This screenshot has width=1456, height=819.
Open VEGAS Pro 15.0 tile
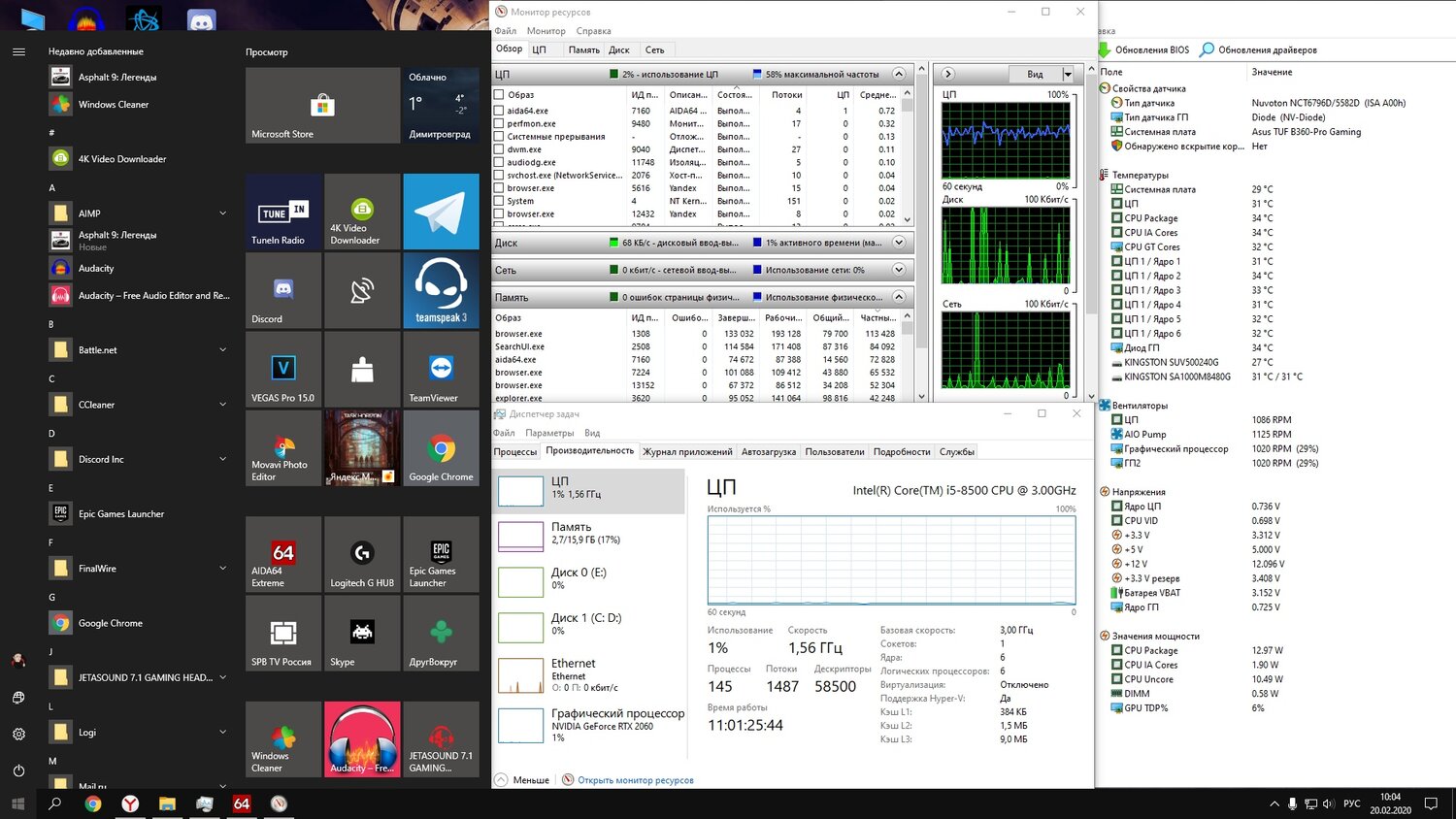(x=283, y=369)
